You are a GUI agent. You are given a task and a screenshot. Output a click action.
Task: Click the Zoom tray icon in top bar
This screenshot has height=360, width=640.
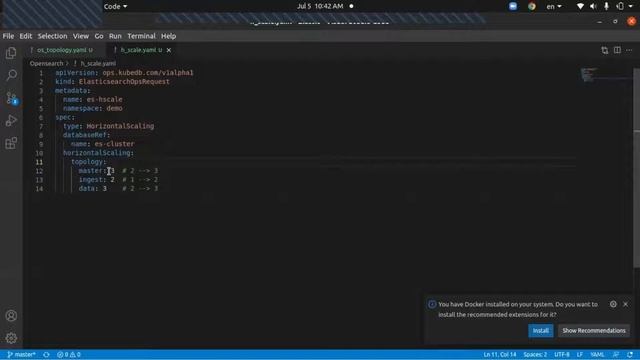(x=513, y=6)
